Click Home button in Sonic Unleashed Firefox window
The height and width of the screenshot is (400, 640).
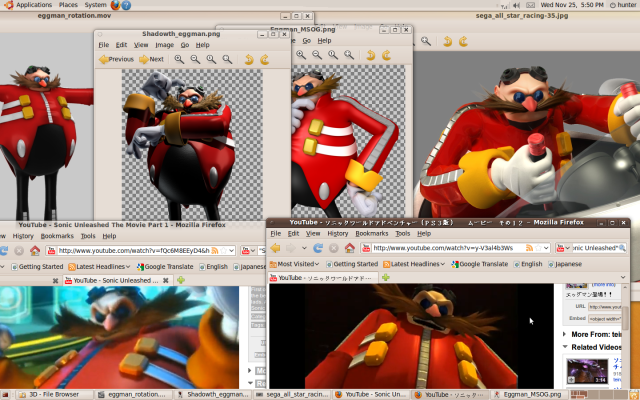click(35, 250)
